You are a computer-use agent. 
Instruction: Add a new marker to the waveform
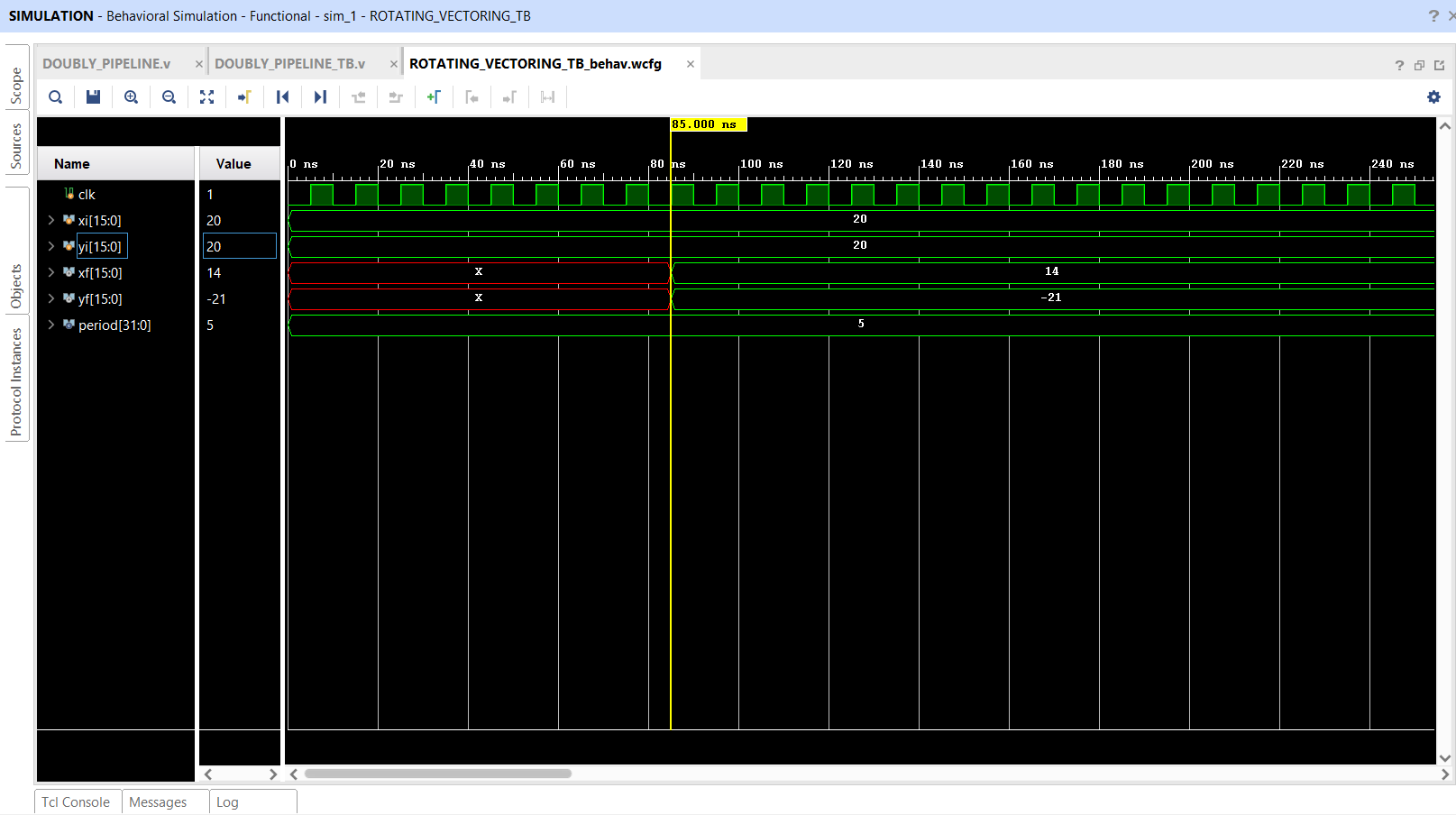click(x=434, y=96)
